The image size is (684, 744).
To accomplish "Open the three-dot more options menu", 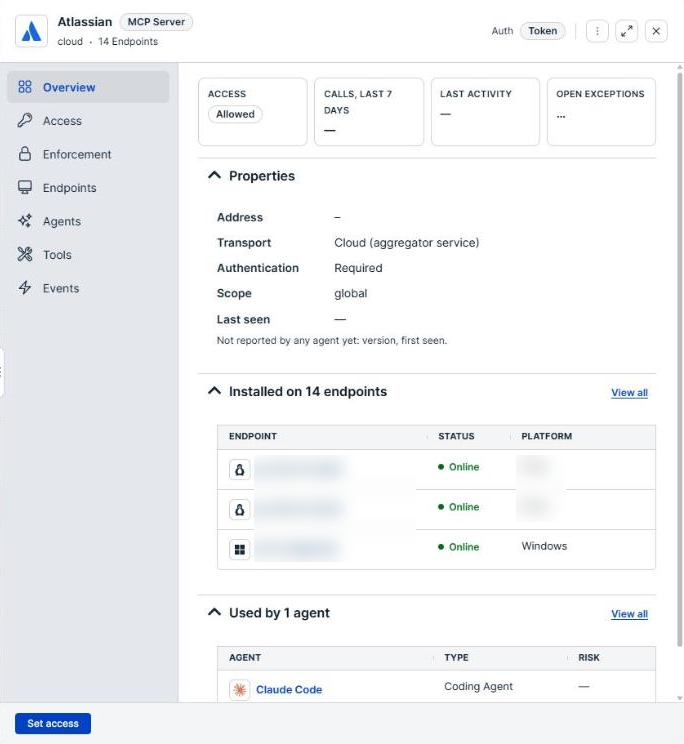I will (x=597, y=31).
